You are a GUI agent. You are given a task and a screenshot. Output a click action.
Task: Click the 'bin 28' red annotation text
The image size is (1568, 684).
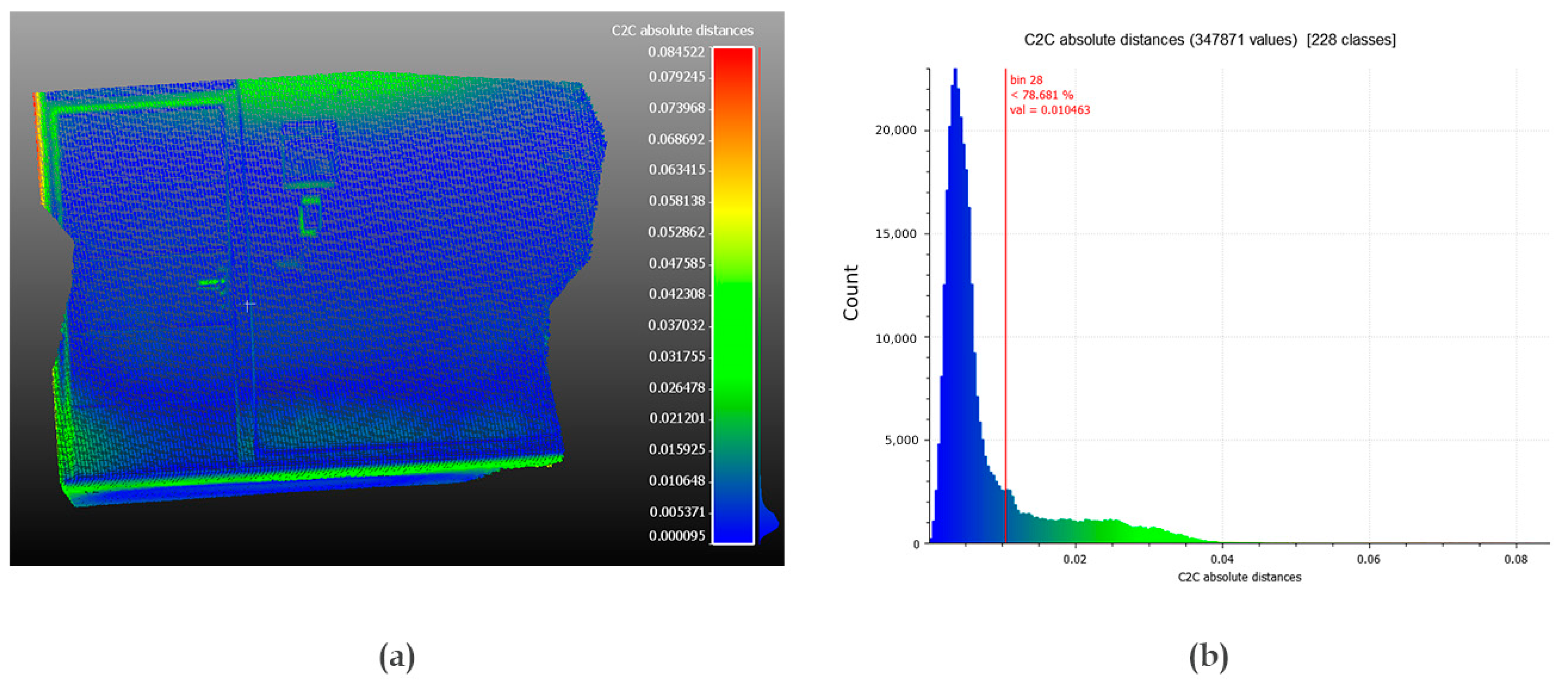[1026, 80]
